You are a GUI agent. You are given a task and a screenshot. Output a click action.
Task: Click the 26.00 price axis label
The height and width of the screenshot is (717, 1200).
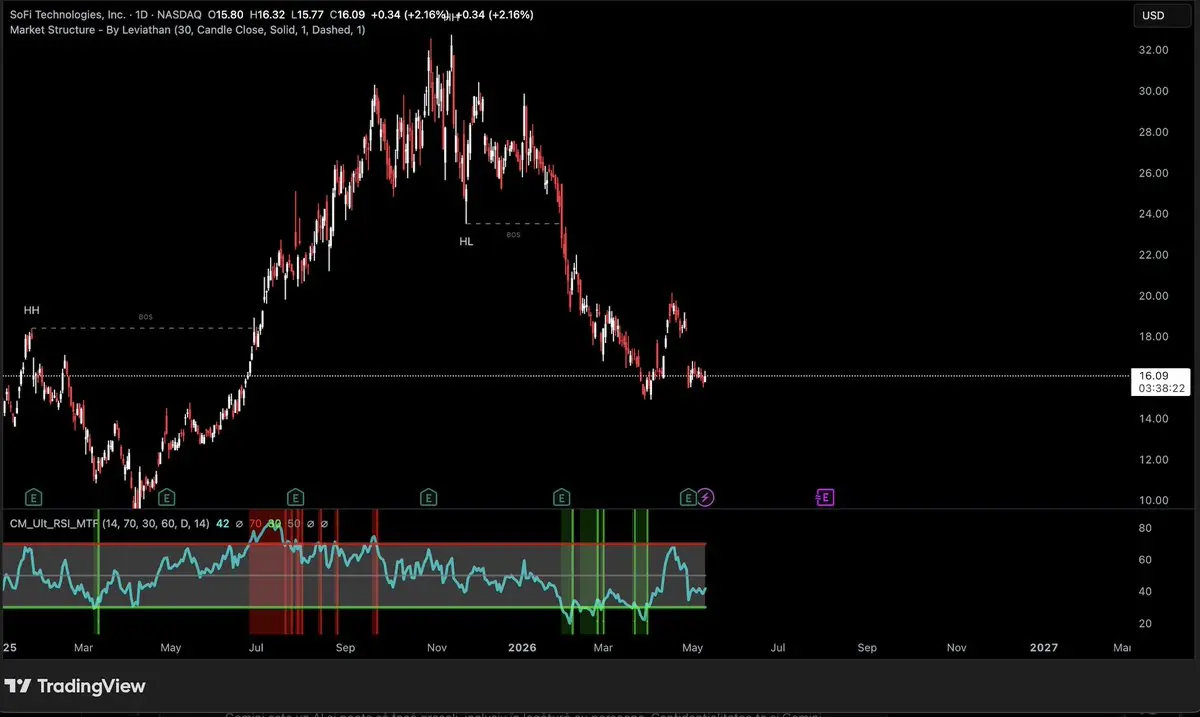coord(1155,173)
